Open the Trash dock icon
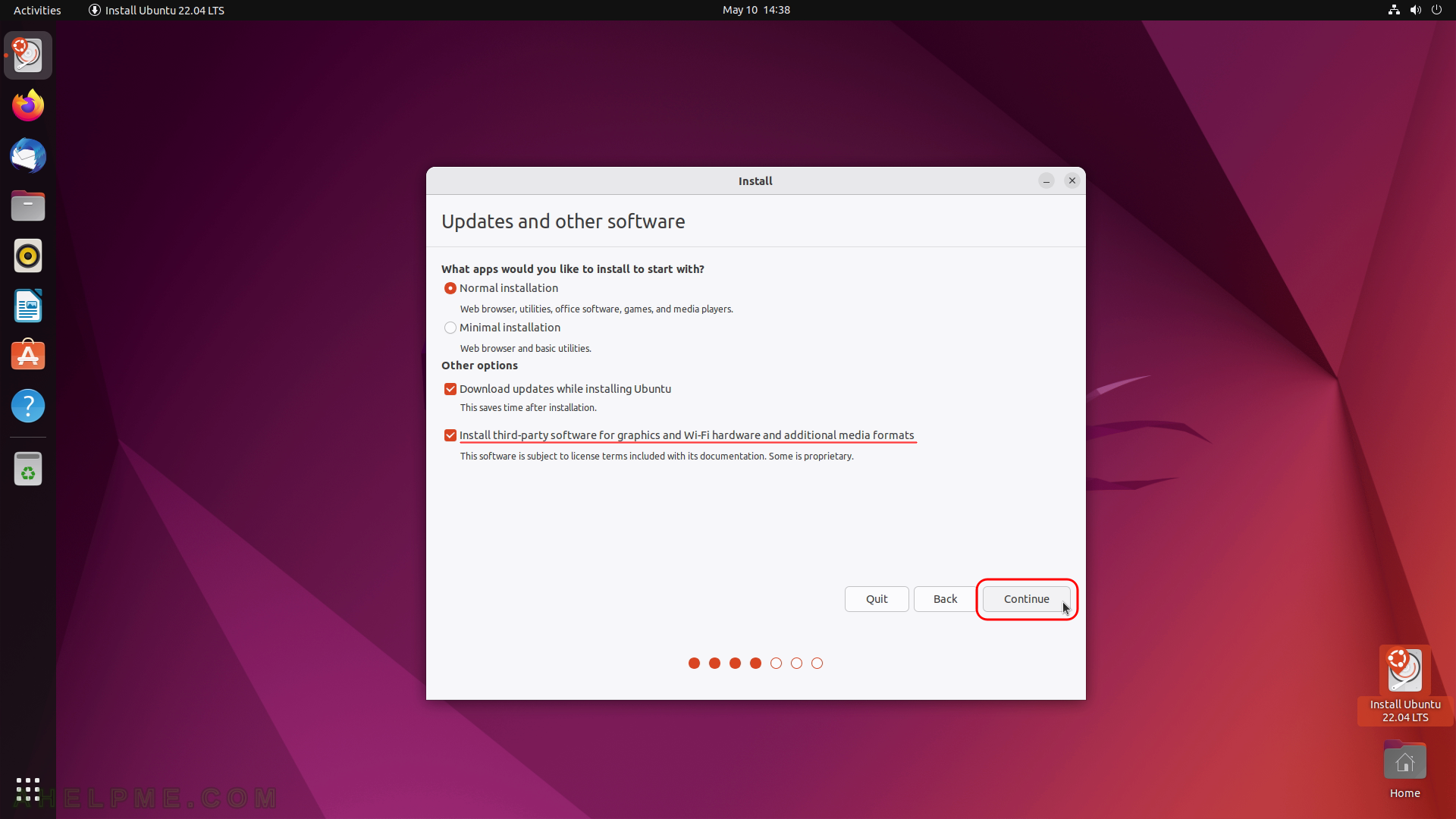 pyautogui.click(x=28, y=469)
